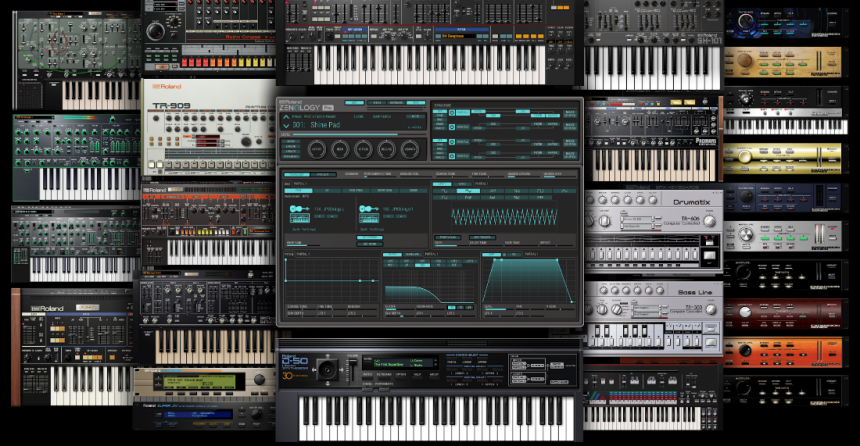Image resolution: width=860 pixels, height=446 pixels.
Task: Toggle Partial 4 power switch in Structure
Action: click(x=452, y=156)
